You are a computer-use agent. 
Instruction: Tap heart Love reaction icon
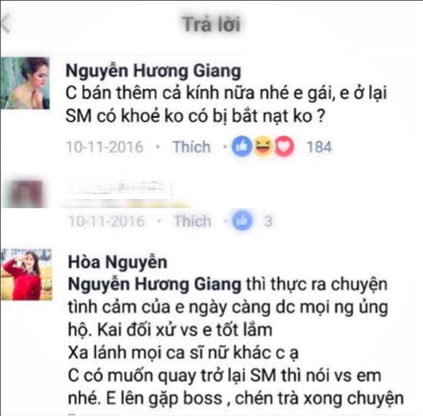click(284, 147)
